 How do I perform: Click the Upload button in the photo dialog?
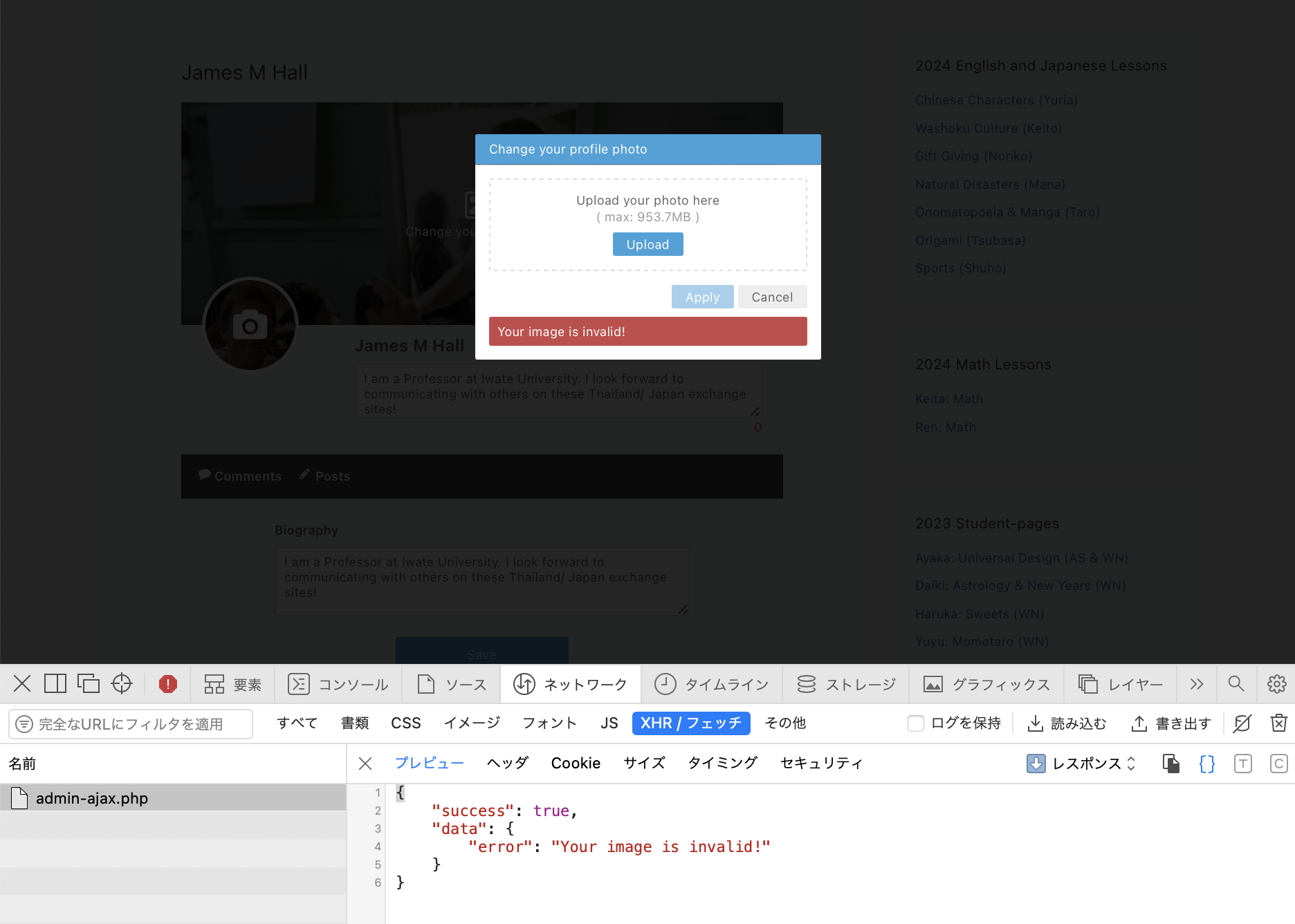647,244
